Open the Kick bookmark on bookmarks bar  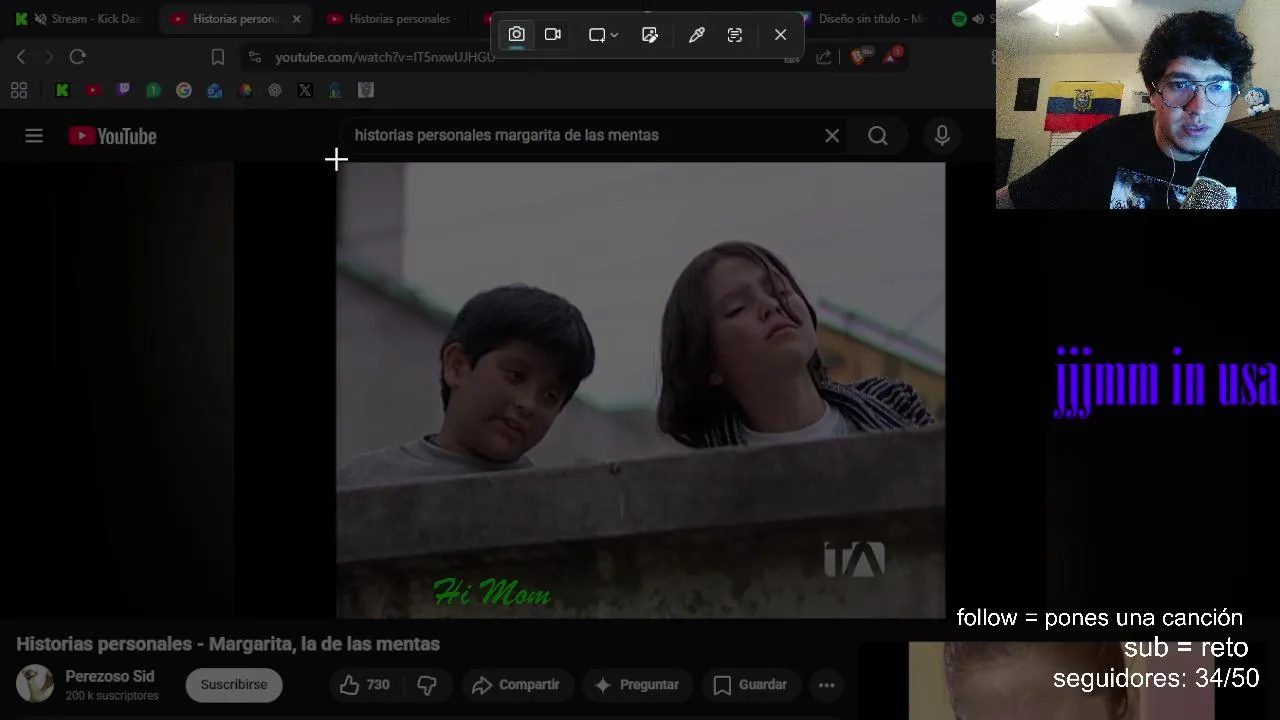tap(62, 90)
